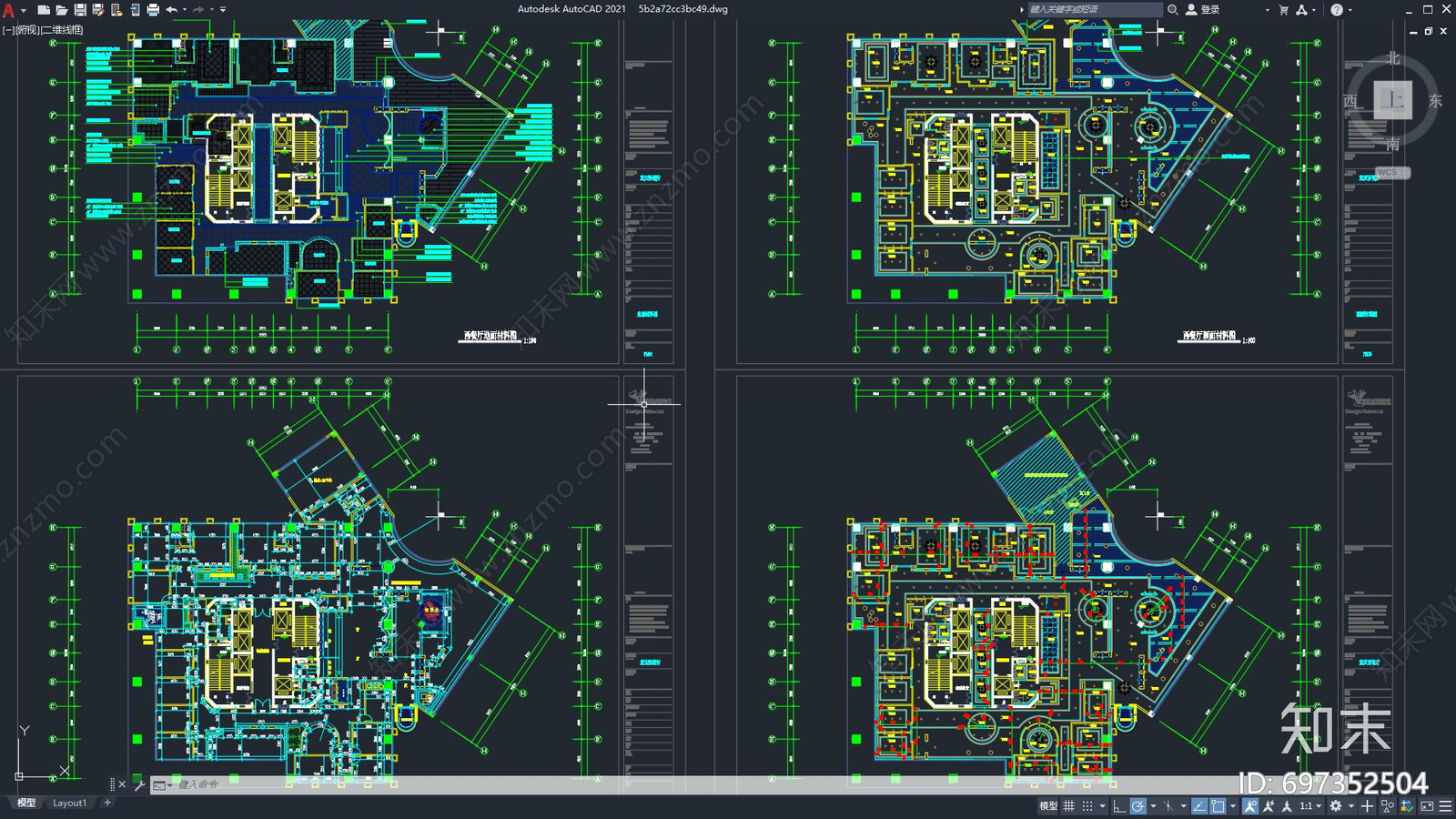Toggle ortho mode in status bar
The image size is (1456, 819).
coord(1119,806)
